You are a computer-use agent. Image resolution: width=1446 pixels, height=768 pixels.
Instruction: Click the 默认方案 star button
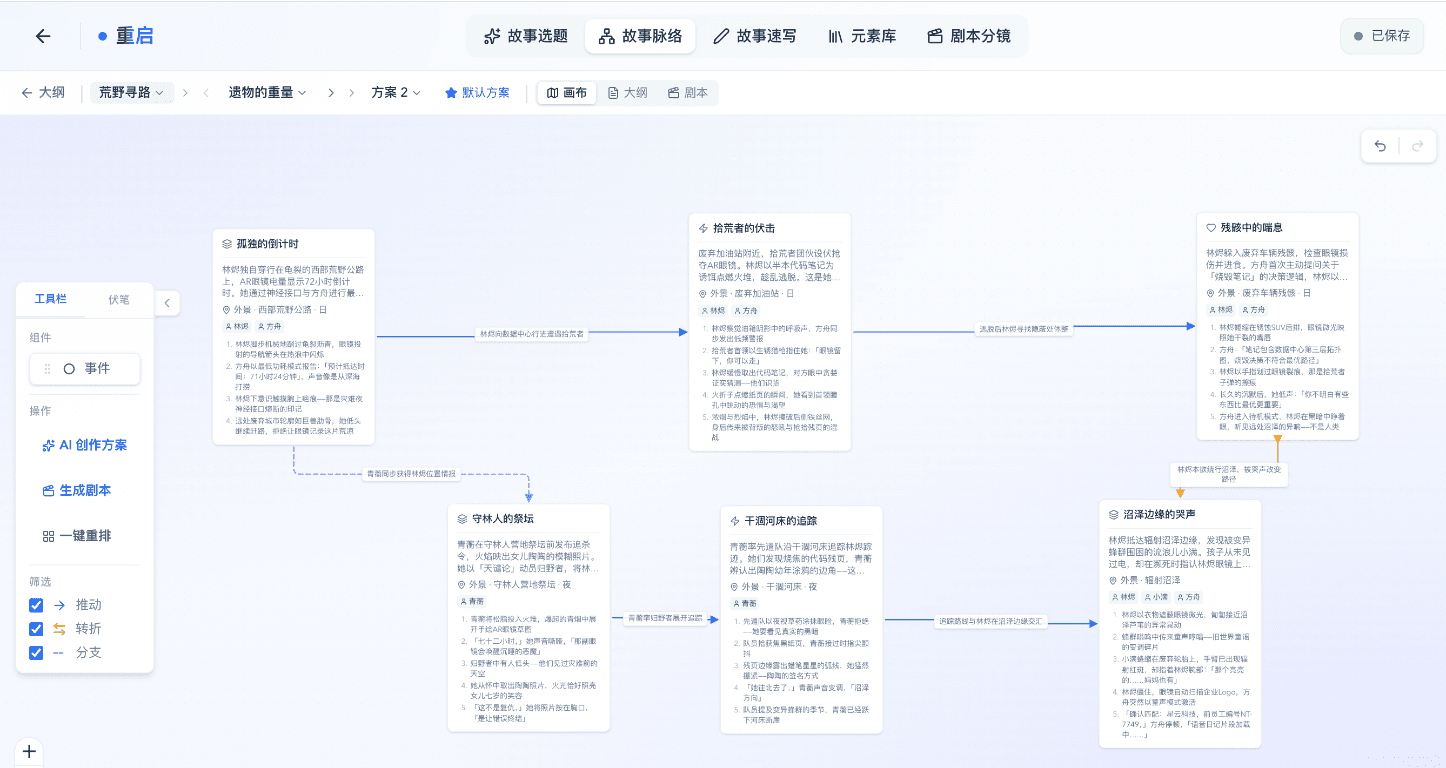[477, 93]
